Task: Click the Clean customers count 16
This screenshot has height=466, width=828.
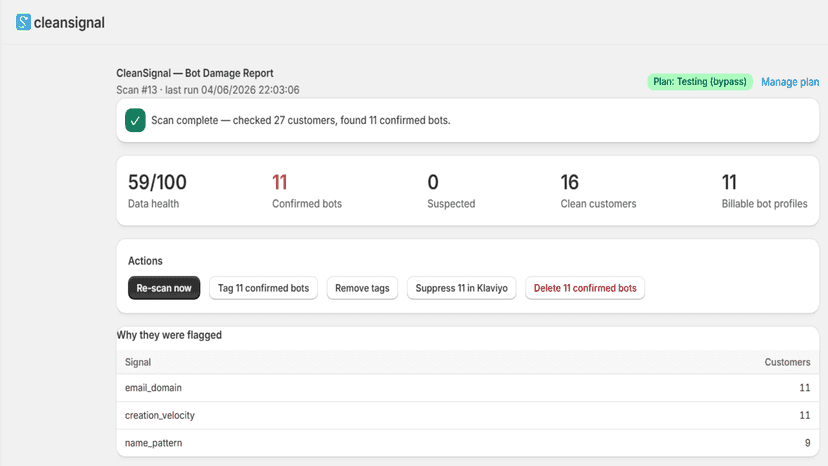Action: pos(569,182)
